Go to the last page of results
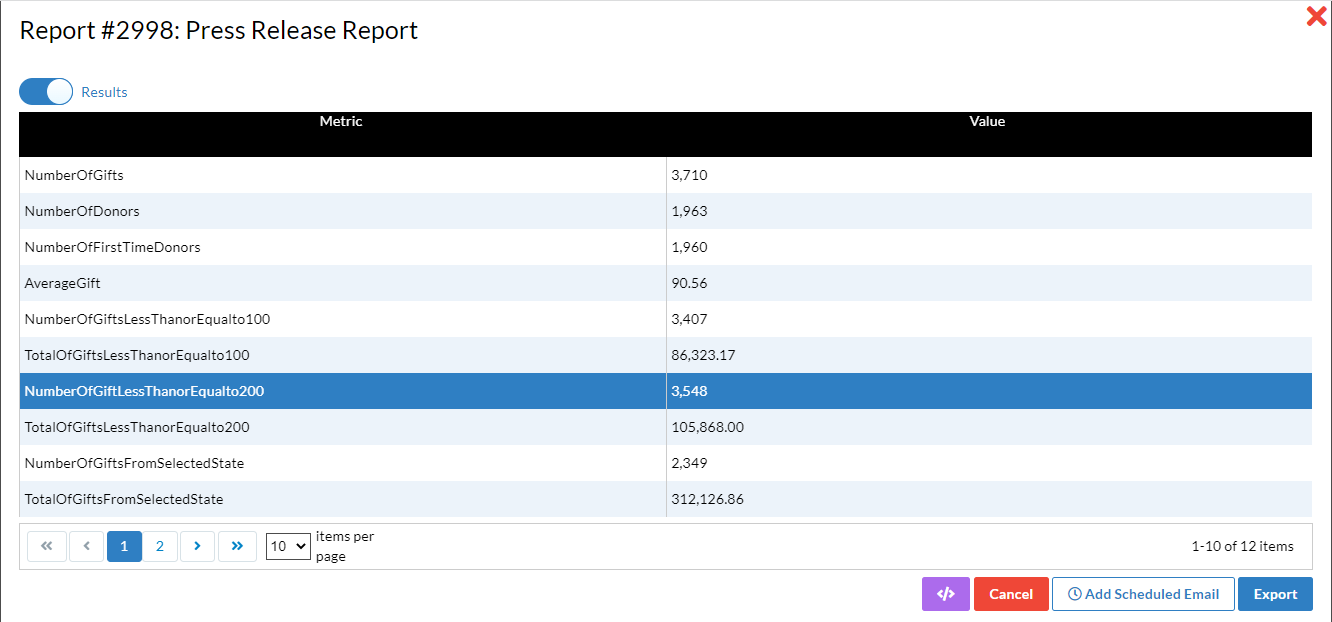The image size is (1332, 622). click(x=237, y=546)
